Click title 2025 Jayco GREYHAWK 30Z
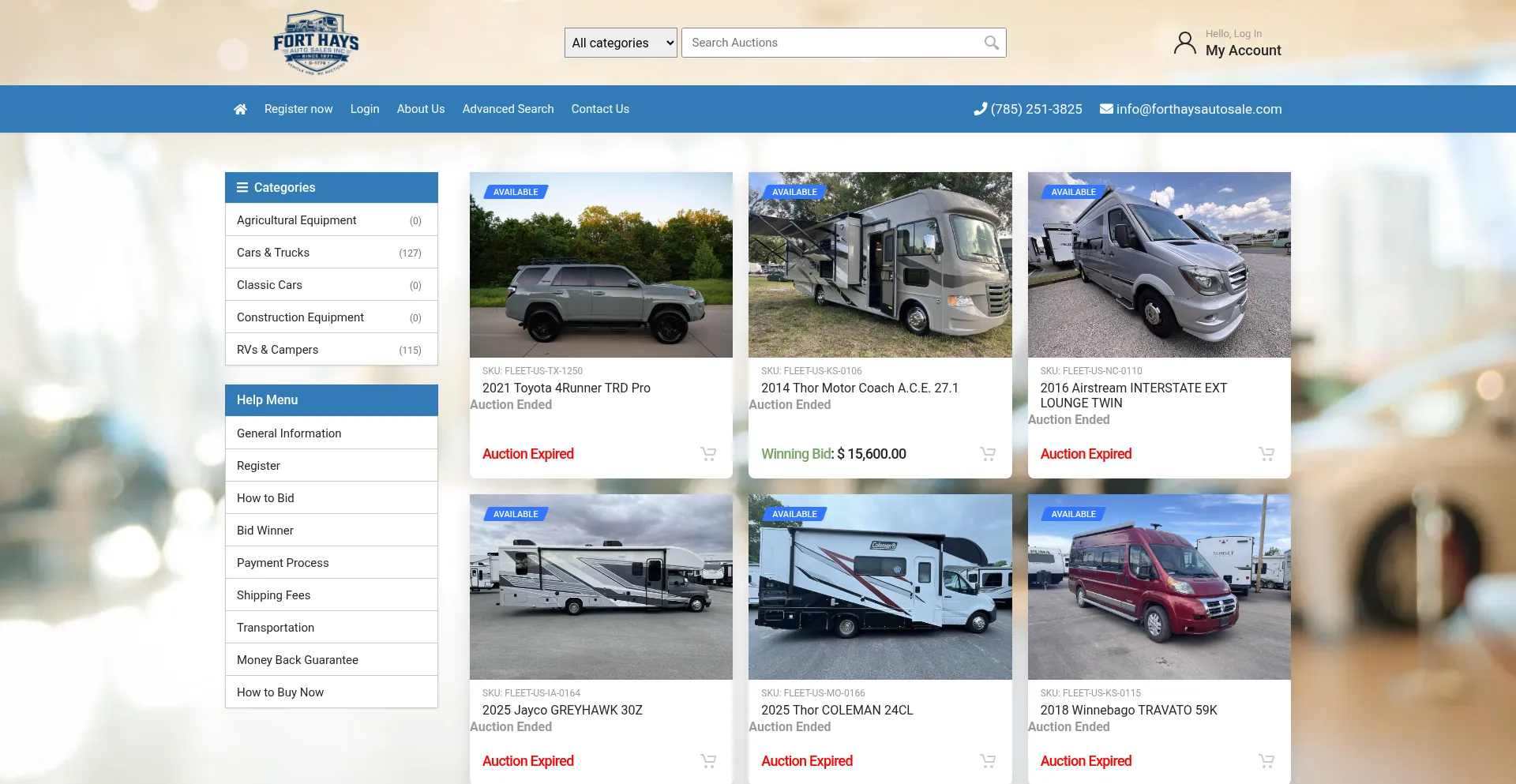Image resolution: width=1516 pixels, height=784 pixels. tap(562, 711)
